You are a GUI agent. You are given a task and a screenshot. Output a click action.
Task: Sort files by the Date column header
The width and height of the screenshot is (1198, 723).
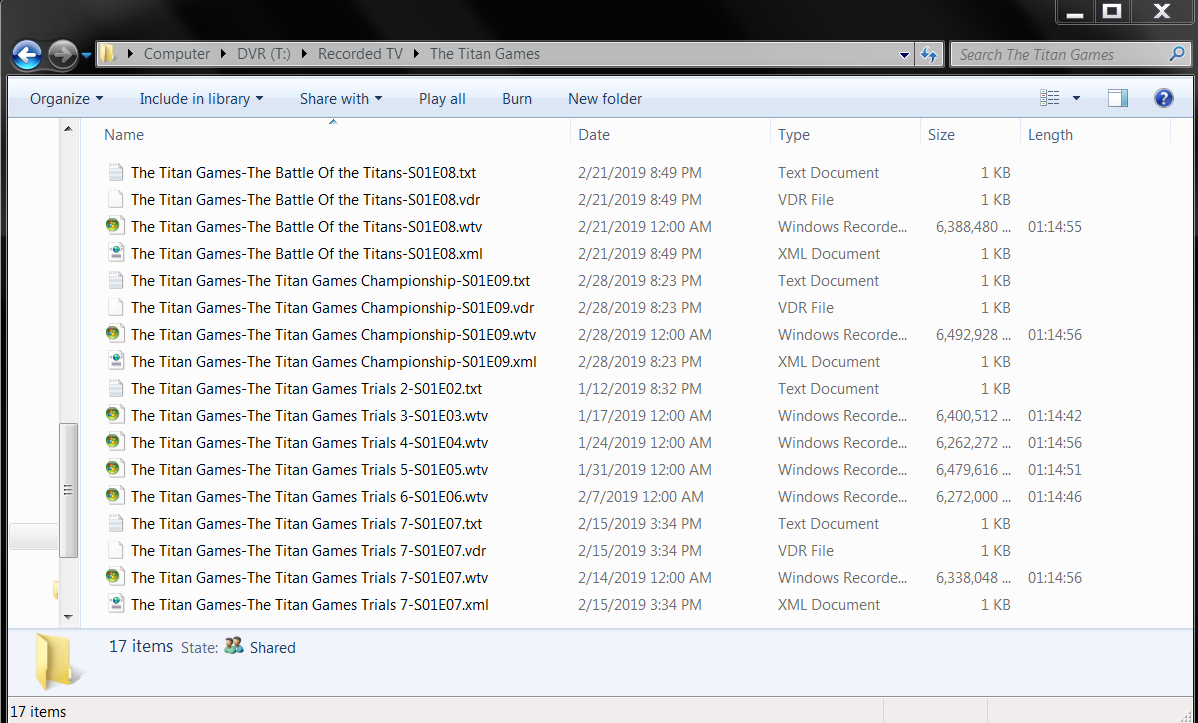[x=594, y=135]
